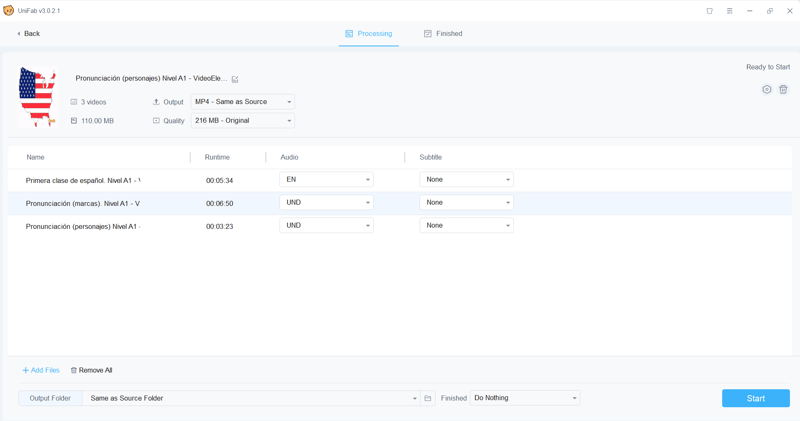The height and width of the screenshot is (421, 800).
Task: Click the skin/theme shirt icon
Action: tap(710, 11)
